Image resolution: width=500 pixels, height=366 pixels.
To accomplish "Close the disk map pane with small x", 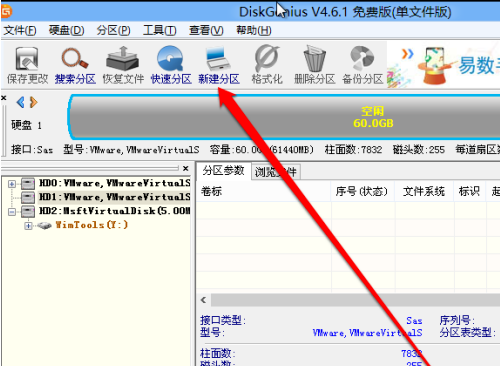I will click(4, 98).
